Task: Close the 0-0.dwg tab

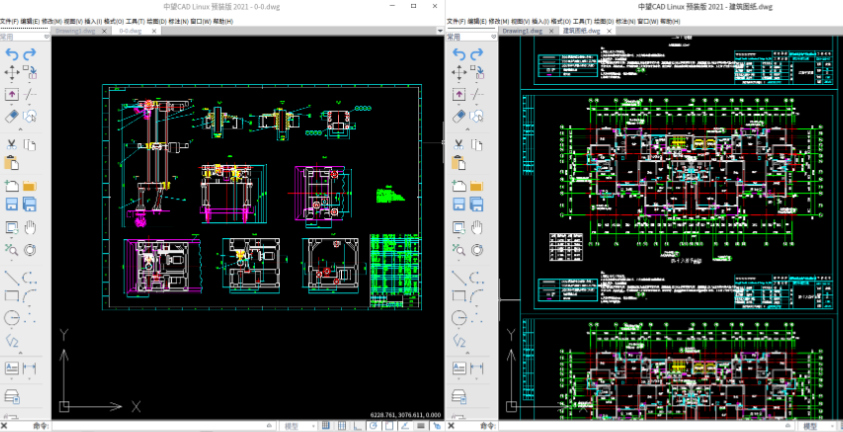Action: point(154,31)
